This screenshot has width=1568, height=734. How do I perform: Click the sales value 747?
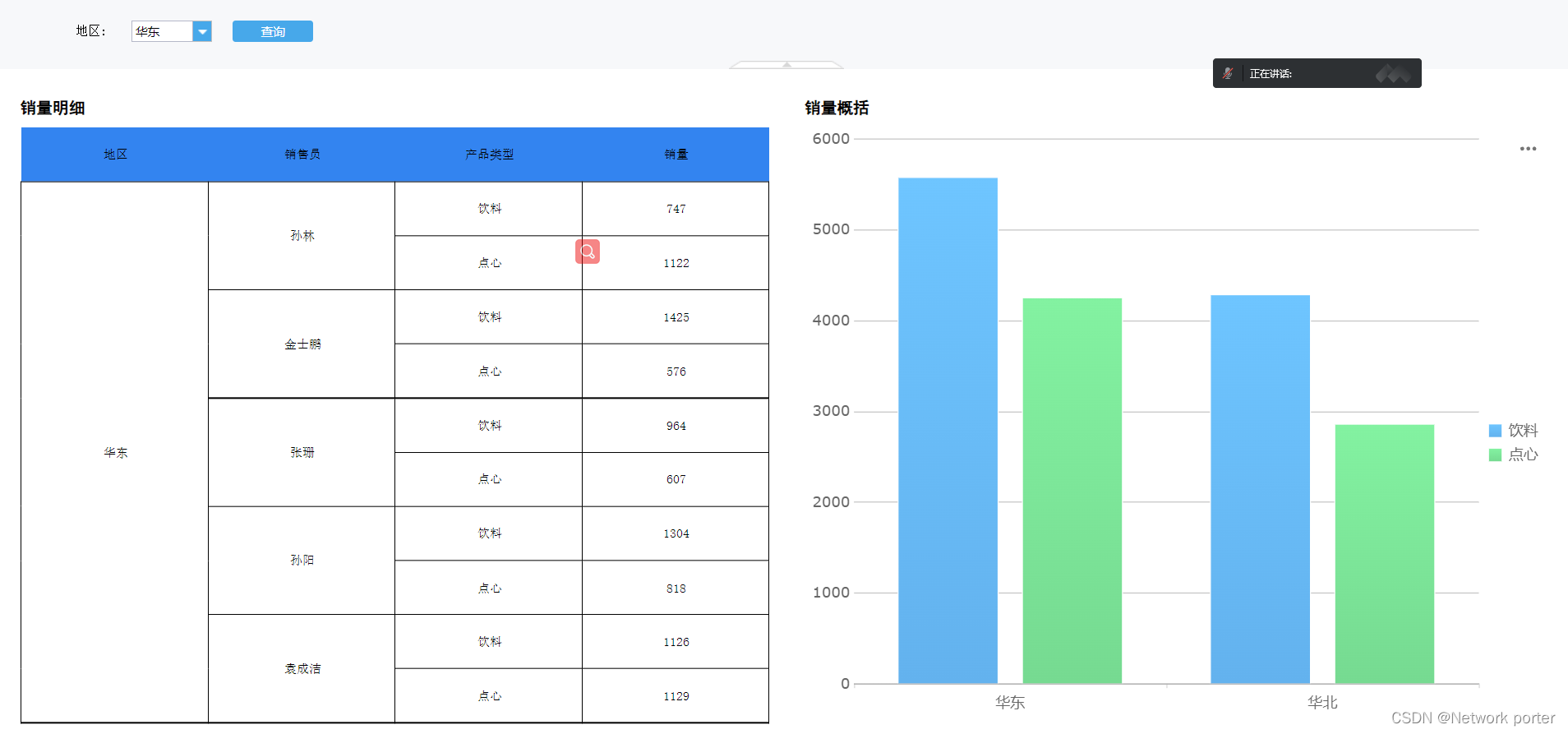pyautogui.click(x=676, y=209)
